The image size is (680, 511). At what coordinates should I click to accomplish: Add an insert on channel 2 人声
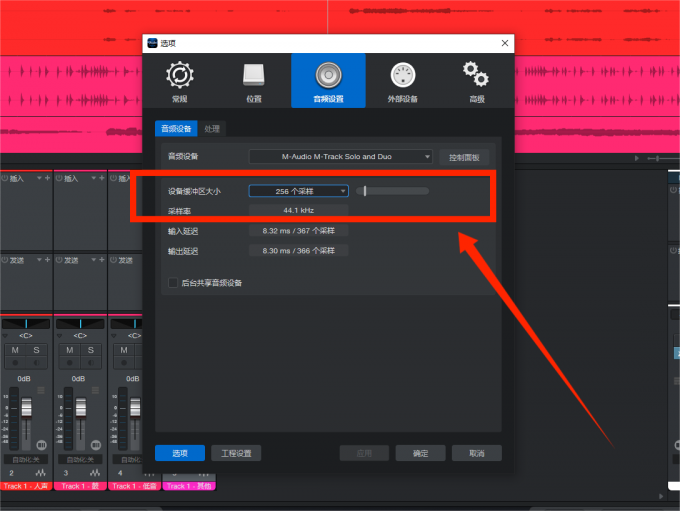[47, 178]
